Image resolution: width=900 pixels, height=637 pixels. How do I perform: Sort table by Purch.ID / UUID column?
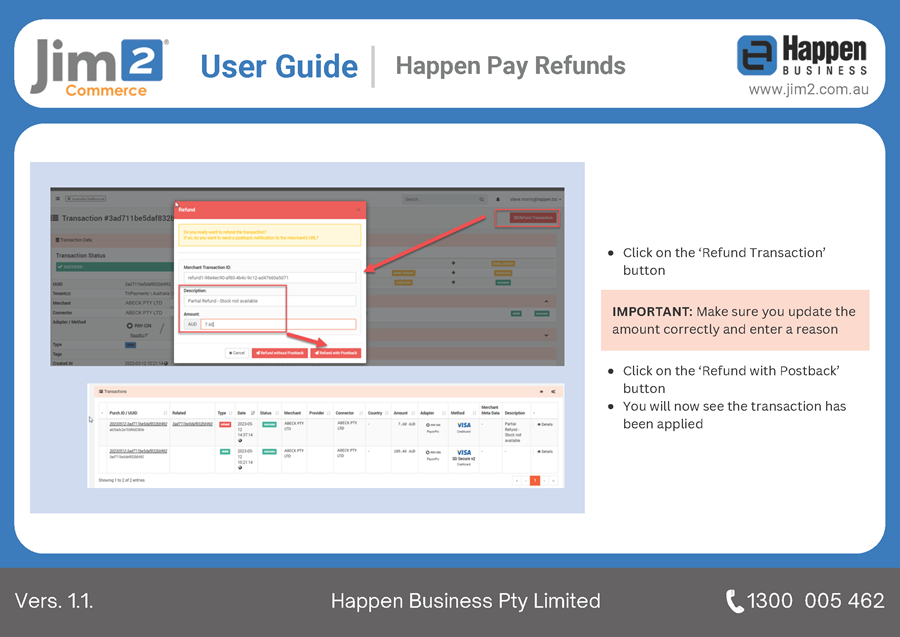click(138, 413)
